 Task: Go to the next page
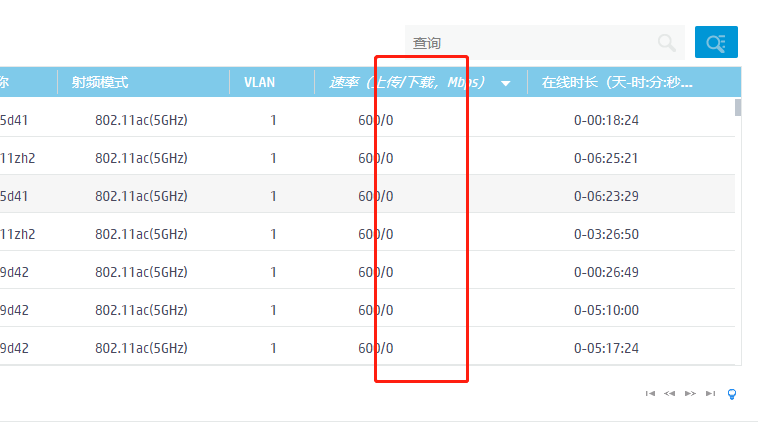pyautogui.click(x=690, y=394)
